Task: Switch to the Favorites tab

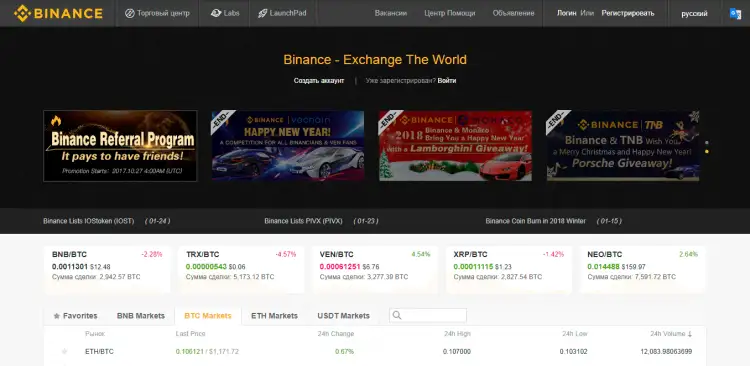Action: coord(75,316)
